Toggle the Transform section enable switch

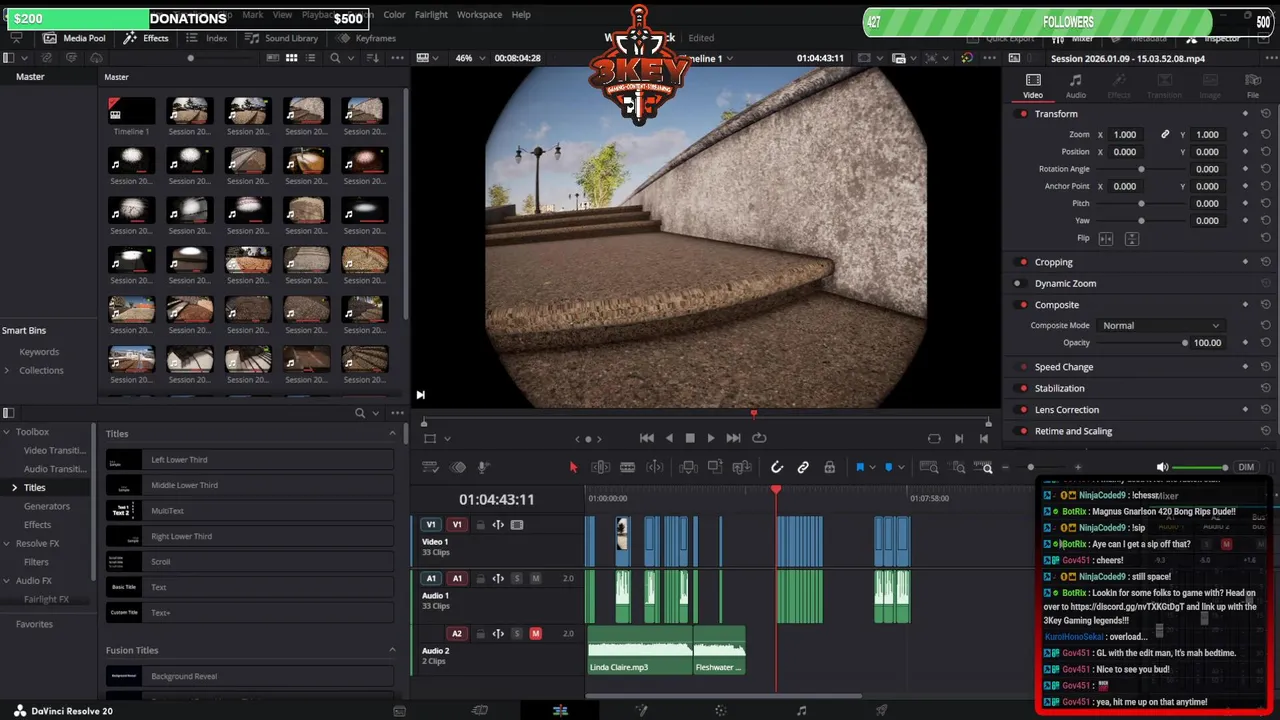click(1022, 114)
